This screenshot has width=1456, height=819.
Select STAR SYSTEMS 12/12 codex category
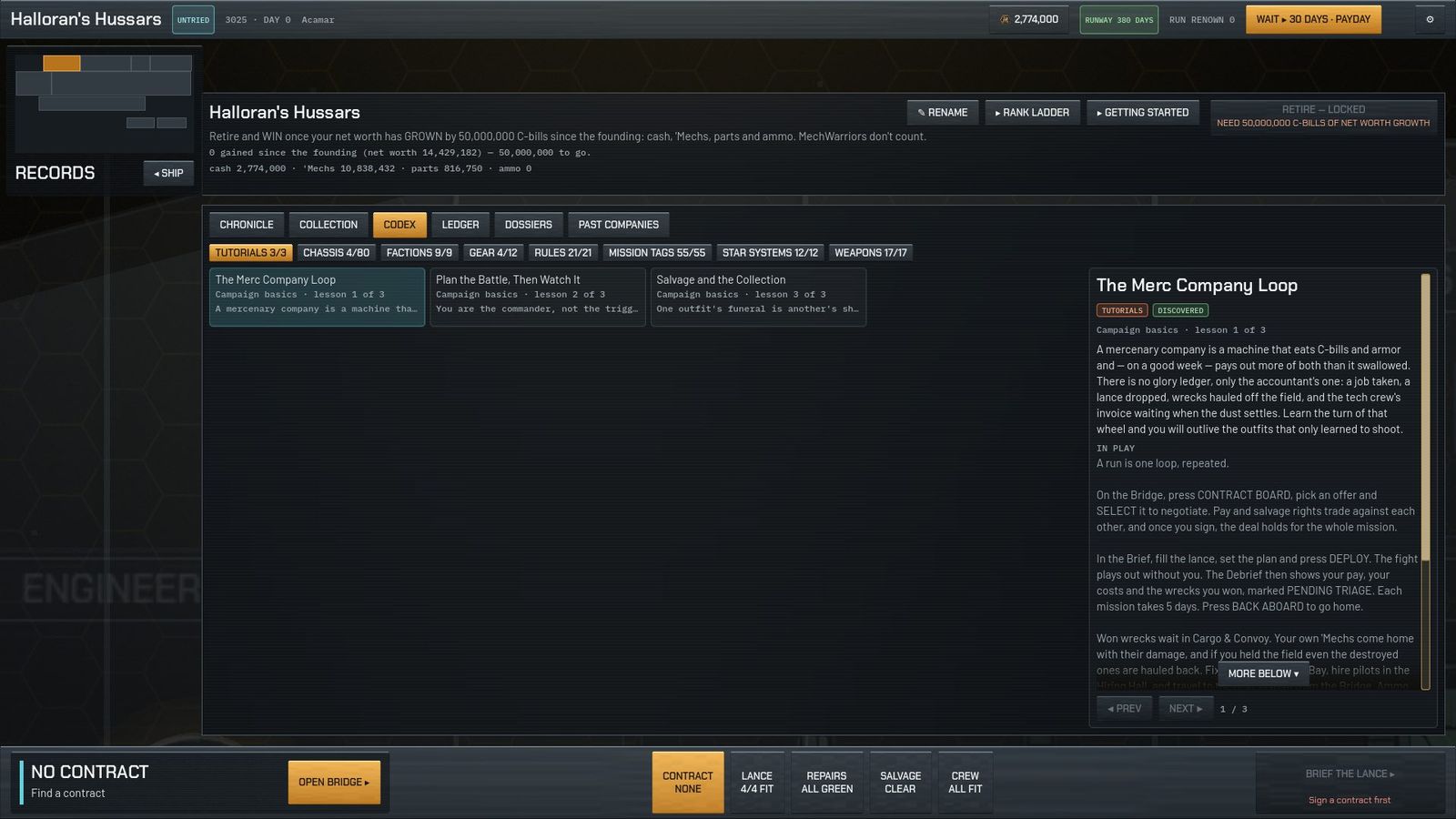coord(770,253)
